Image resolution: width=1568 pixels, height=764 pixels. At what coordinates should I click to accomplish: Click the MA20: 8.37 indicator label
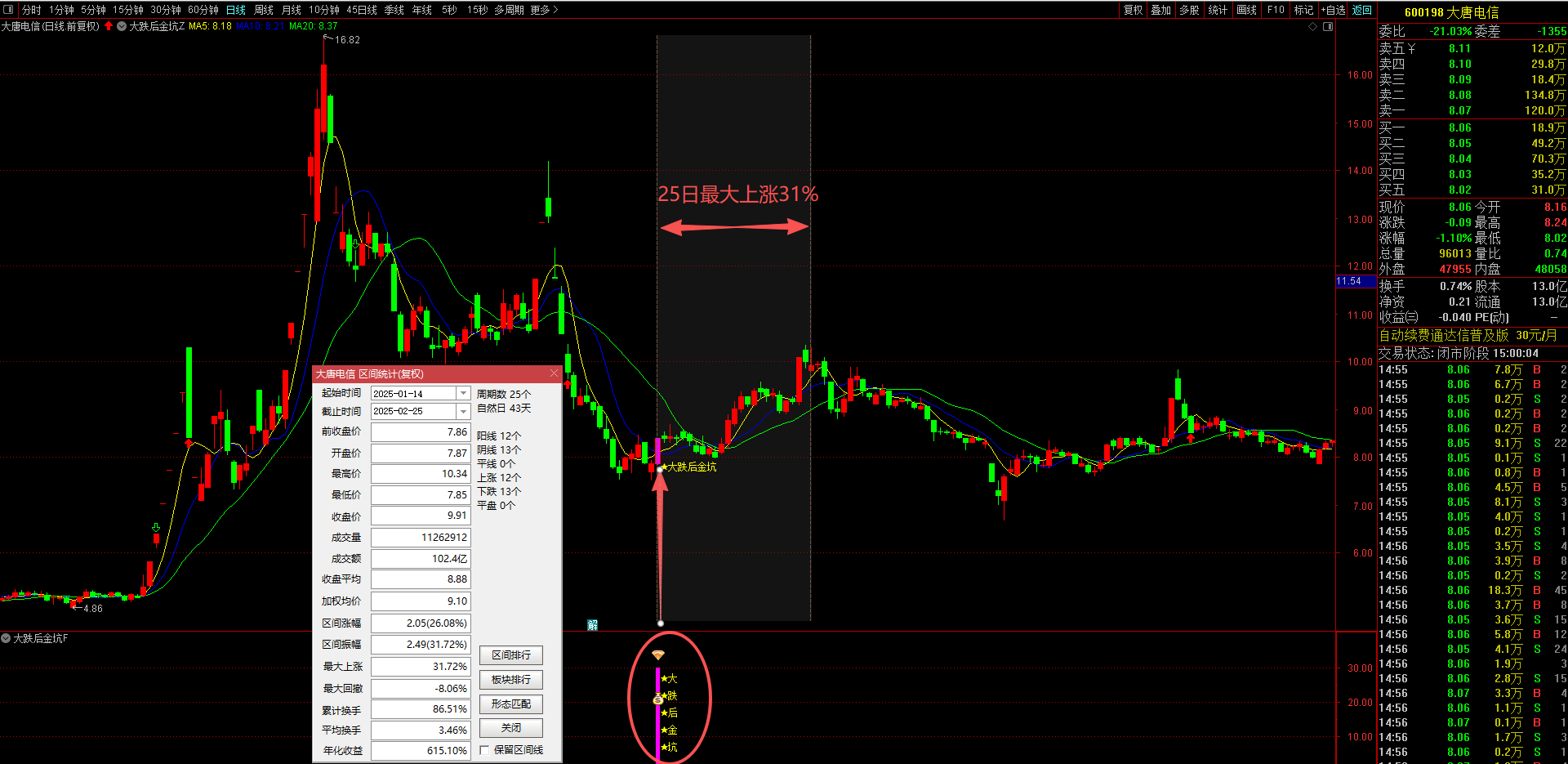tap(314, 26)
